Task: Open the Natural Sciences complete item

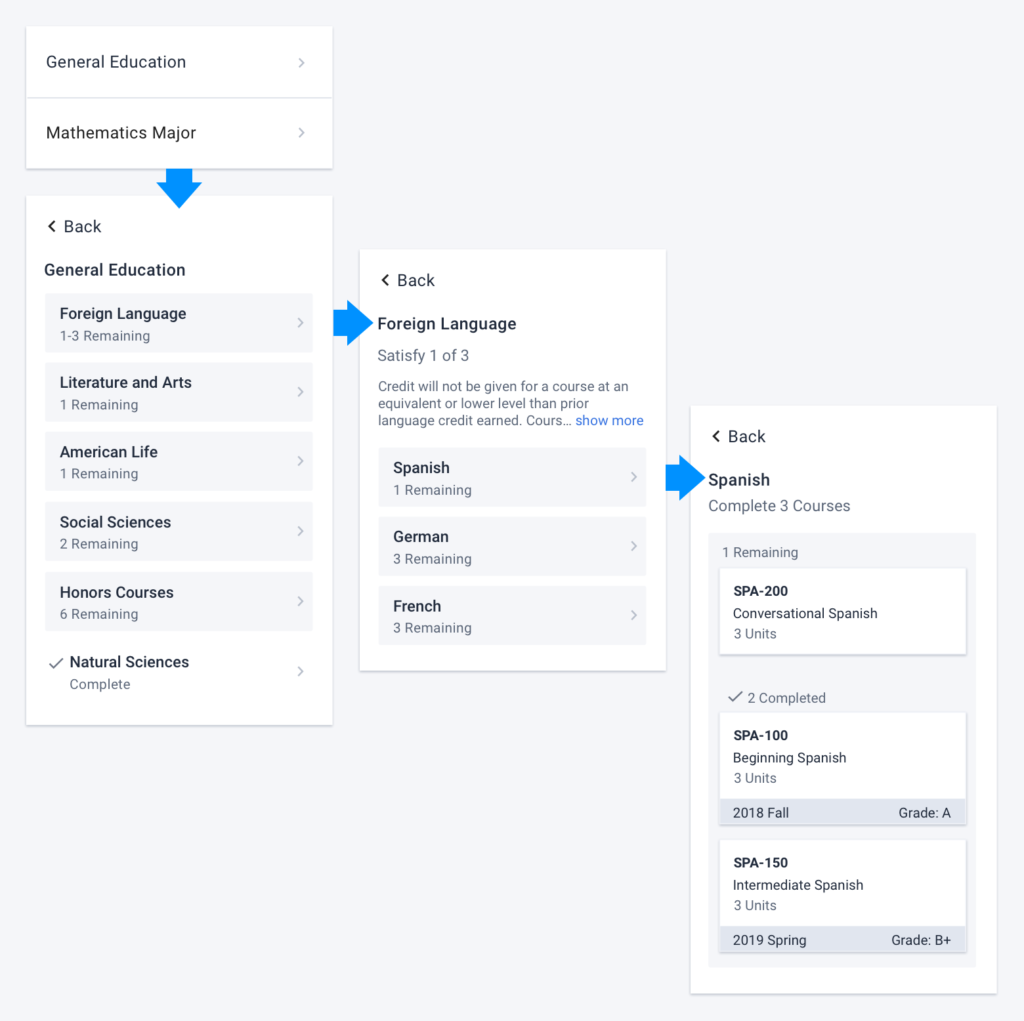Action: click(x=179, y=672)
